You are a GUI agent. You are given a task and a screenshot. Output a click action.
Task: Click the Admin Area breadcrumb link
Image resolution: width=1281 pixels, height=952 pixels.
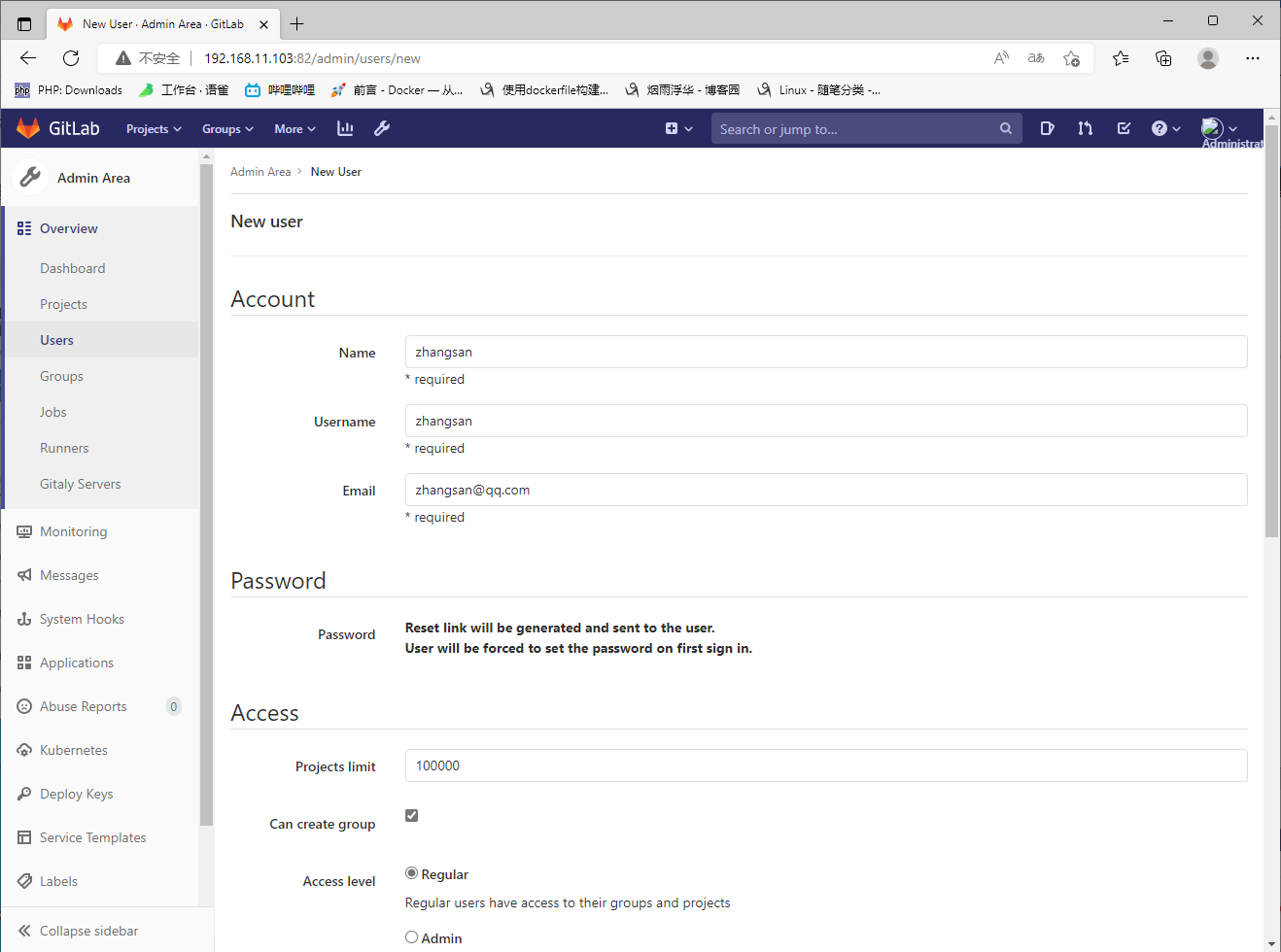(260, 172)
